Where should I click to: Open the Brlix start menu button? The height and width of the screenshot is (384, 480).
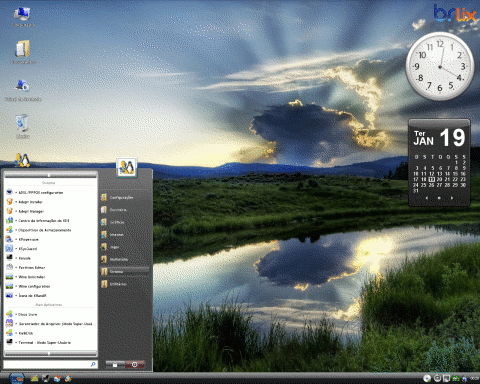[x=17, y=379]
